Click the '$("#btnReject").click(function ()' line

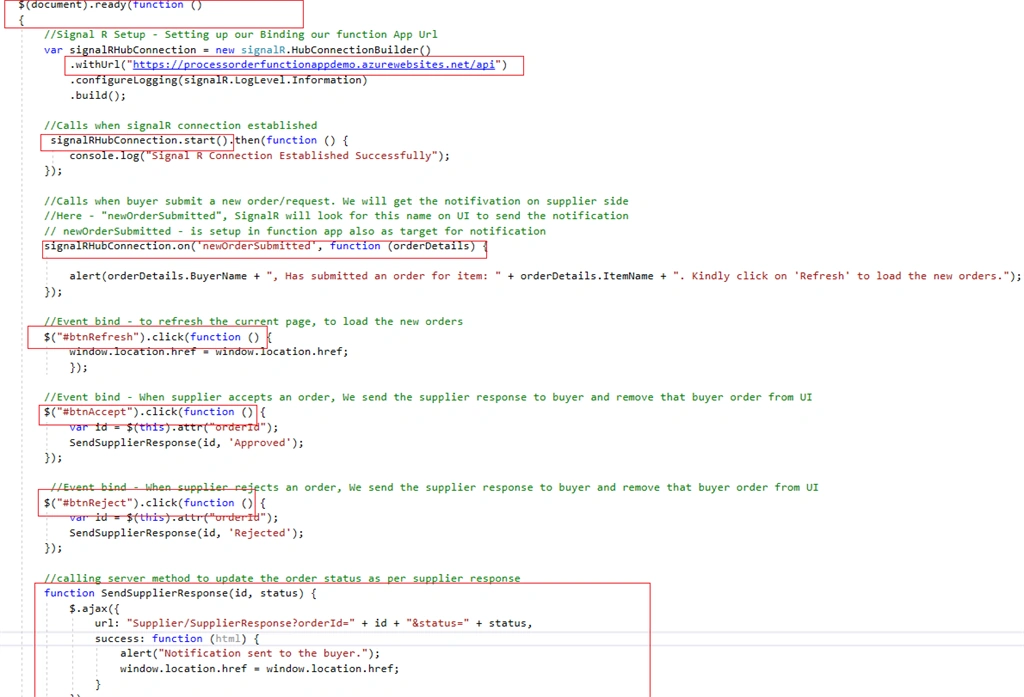point(155,503)
